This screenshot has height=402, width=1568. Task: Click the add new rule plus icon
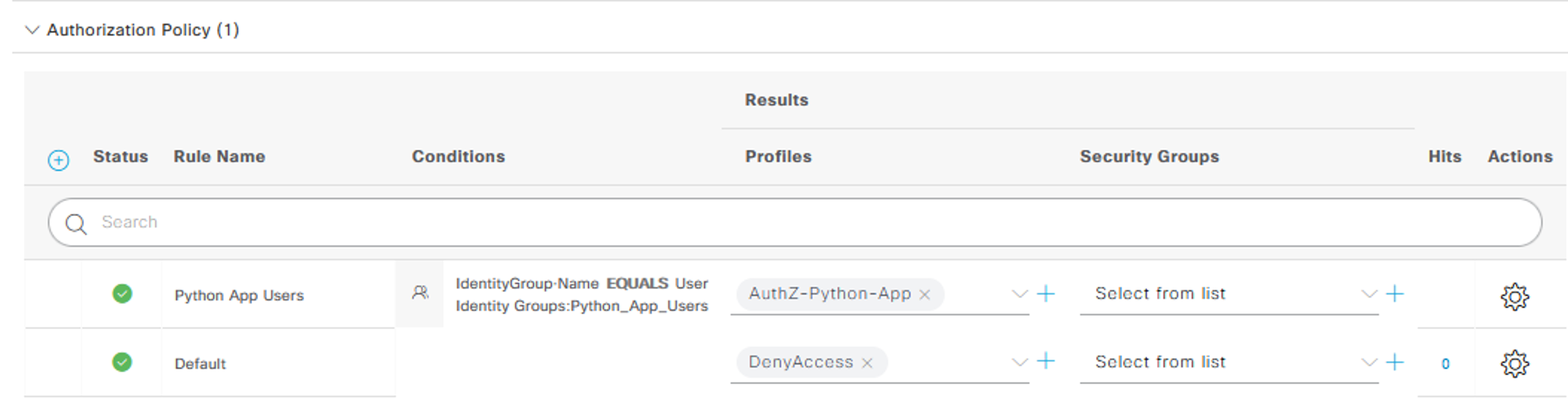(x=59, y=160)
